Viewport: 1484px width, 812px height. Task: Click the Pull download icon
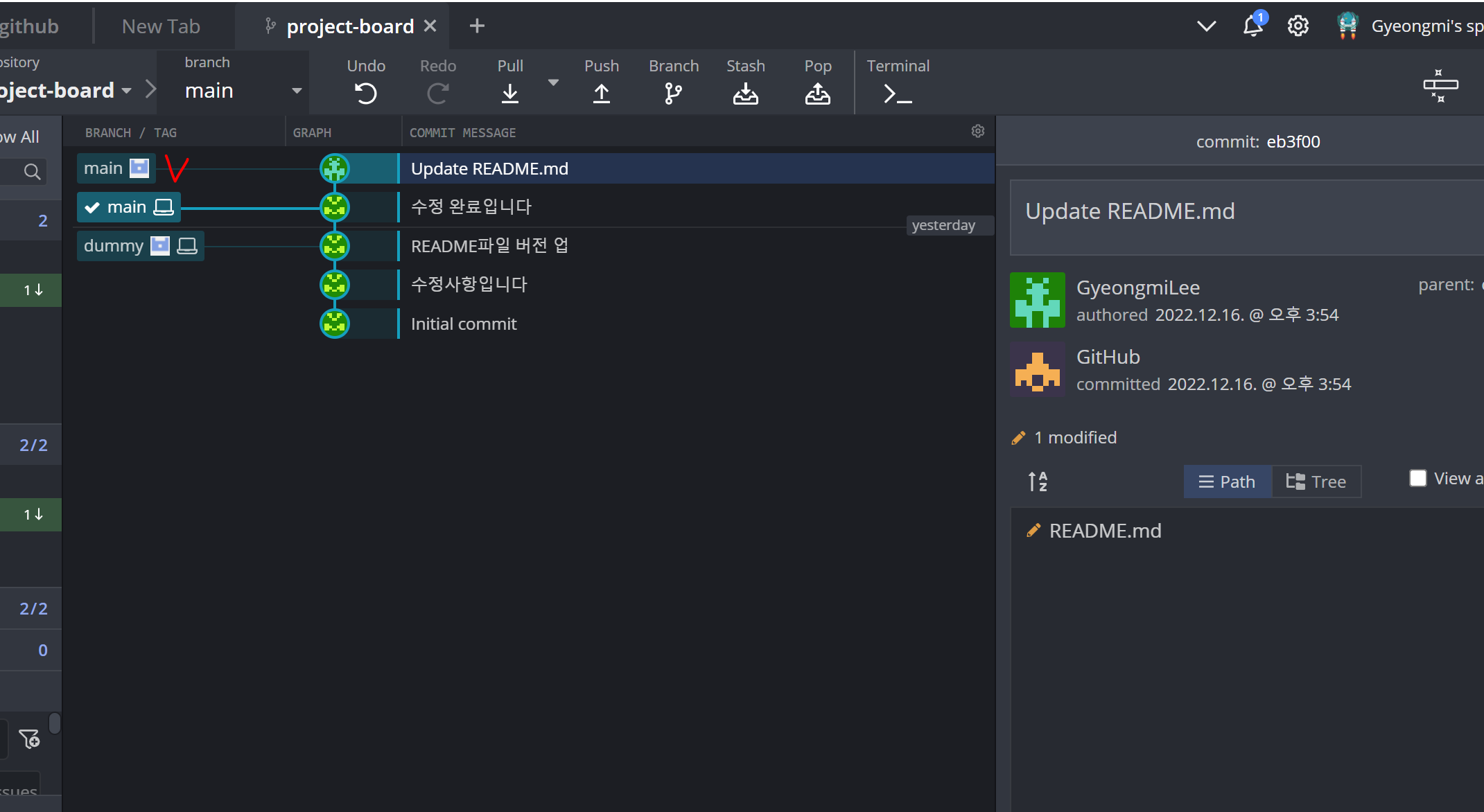[509, 93]
